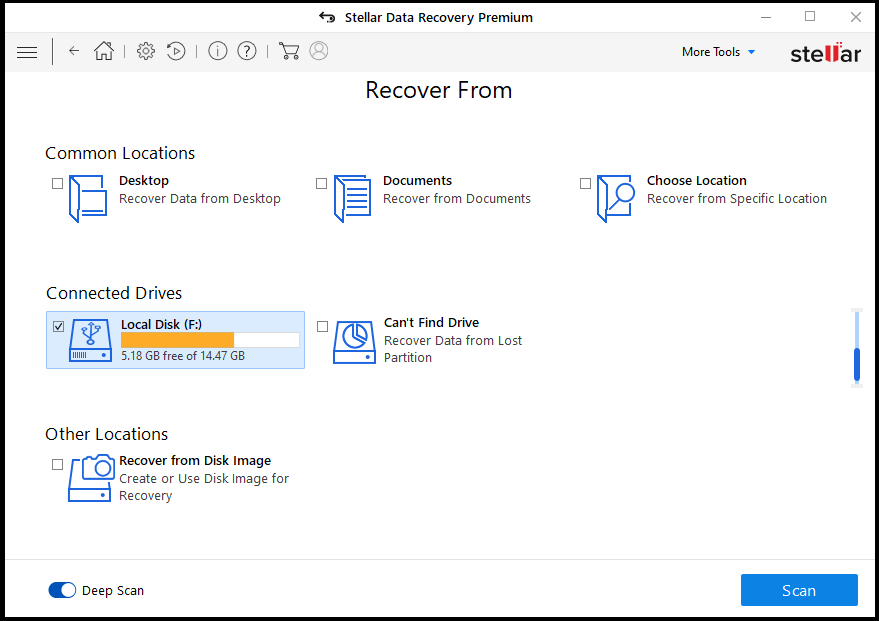The width and height of the screenshot is (879, 621).
Task: Open the help question mark icon
Action: click(x=247, y=51)
